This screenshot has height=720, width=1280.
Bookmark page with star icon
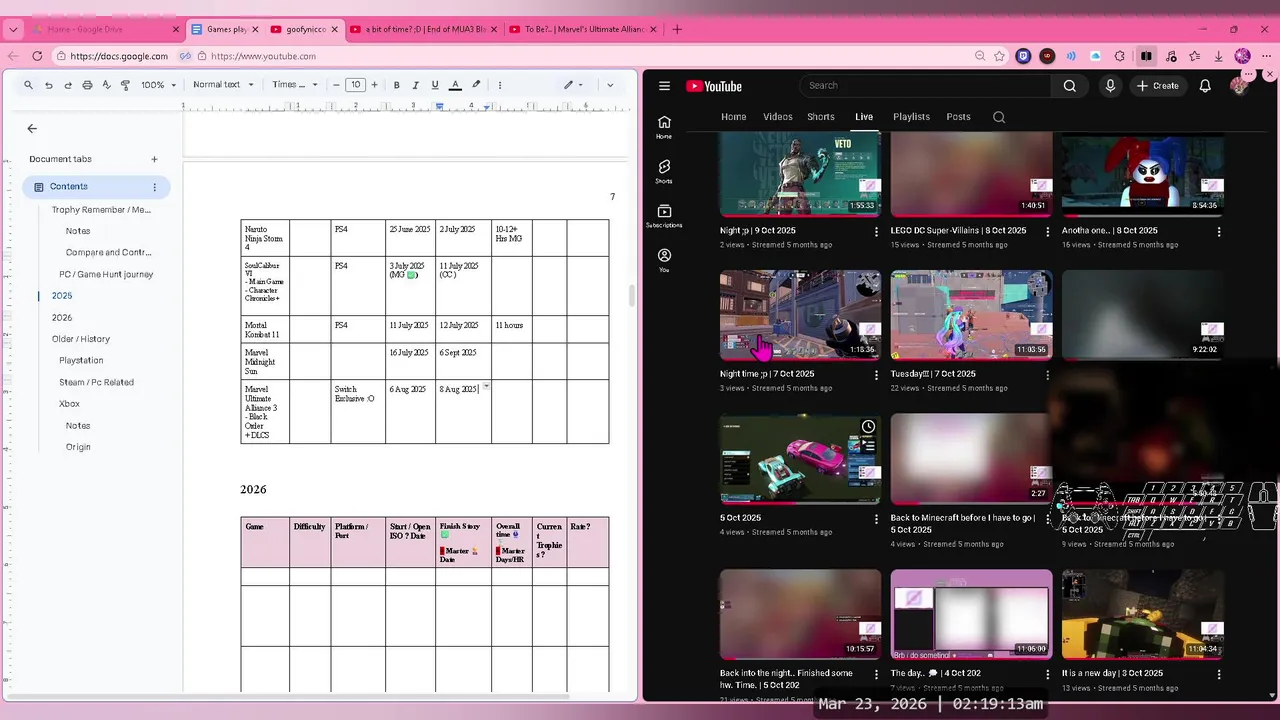coord(999,56)
